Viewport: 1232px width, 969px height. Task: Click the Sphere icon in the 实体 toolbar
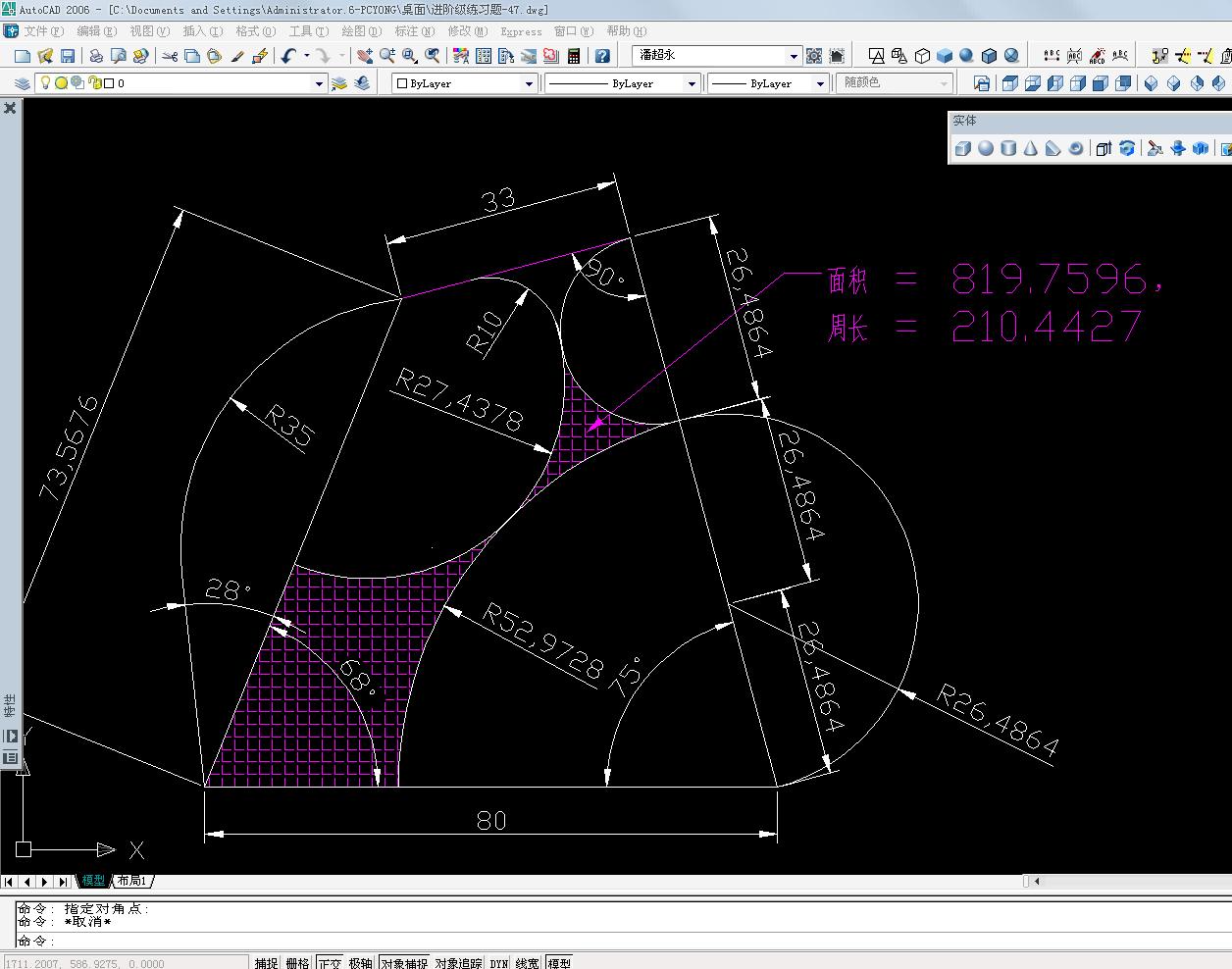(986, 148)
